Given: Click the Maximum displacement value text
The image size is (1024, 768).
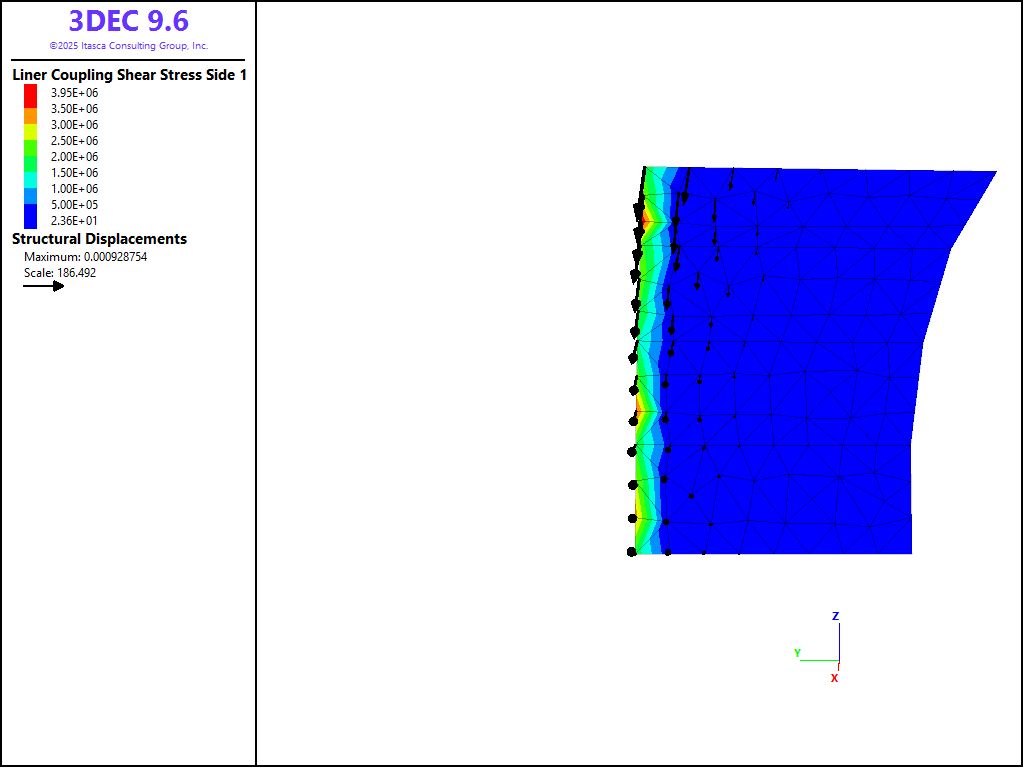Looking at the screenshot, I should click(x=85, y=257).
